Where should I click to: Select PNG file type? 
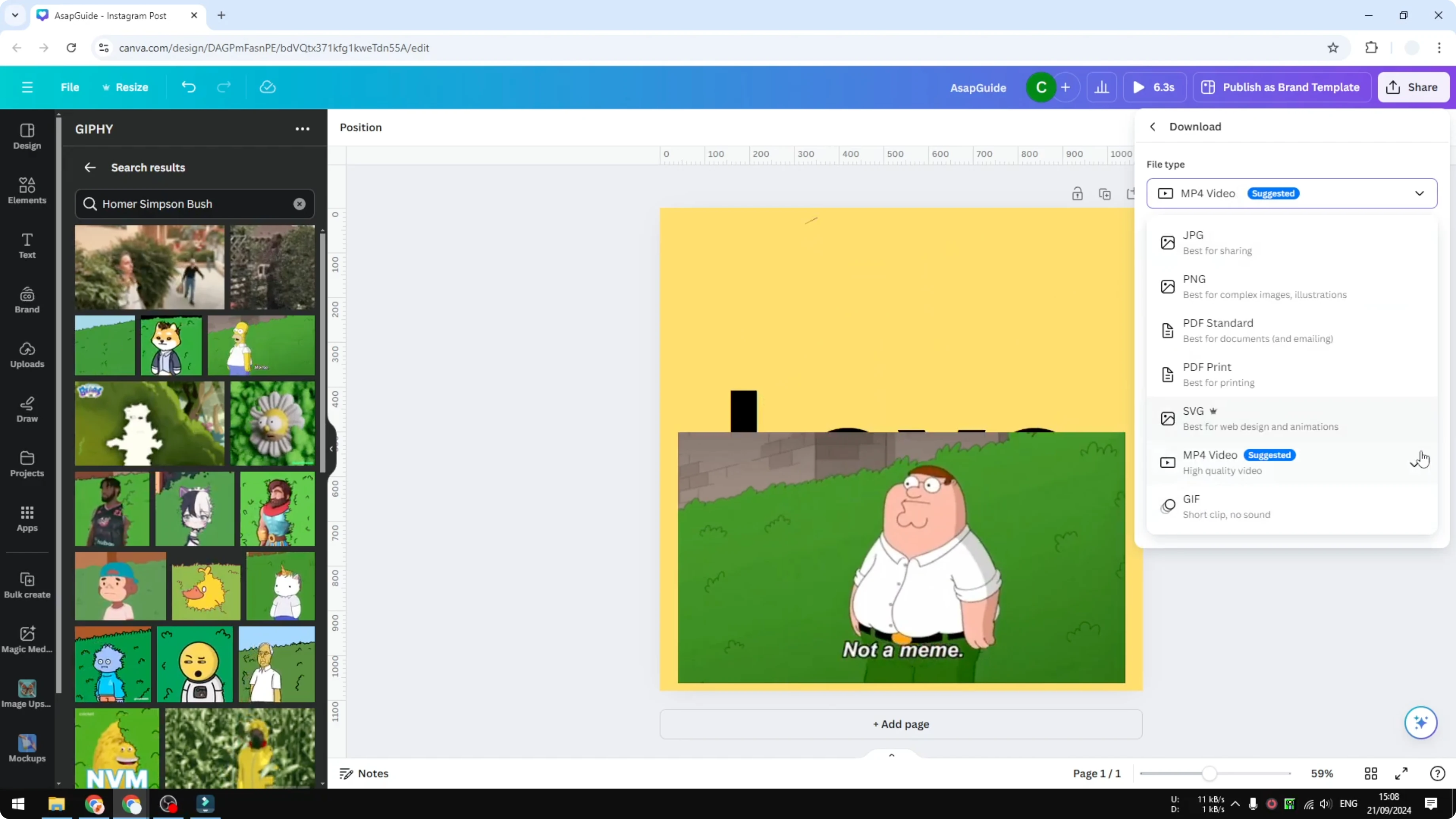(1291, 286)
